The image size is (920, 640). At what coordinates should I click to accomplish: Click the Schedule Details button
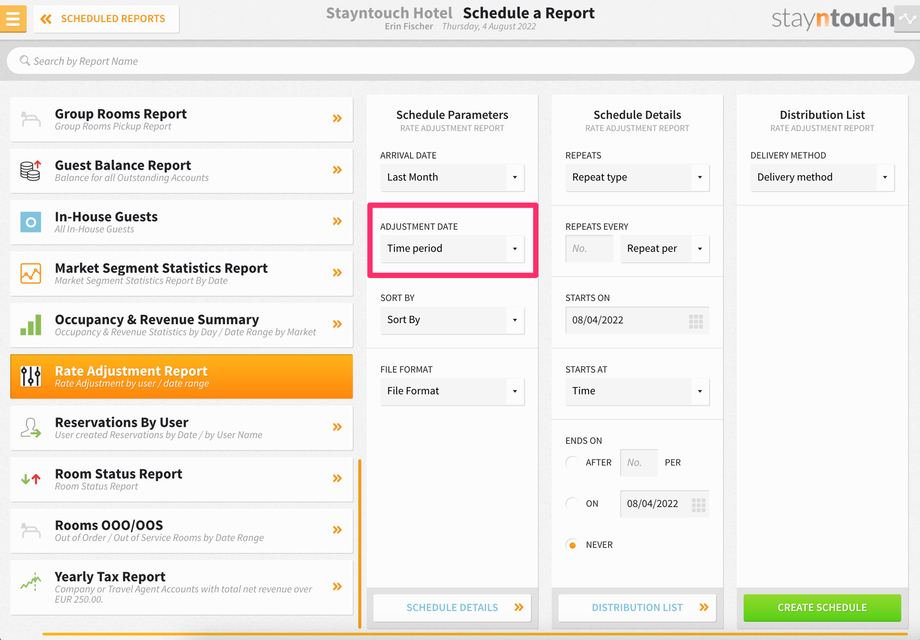[x=452, y=608]
